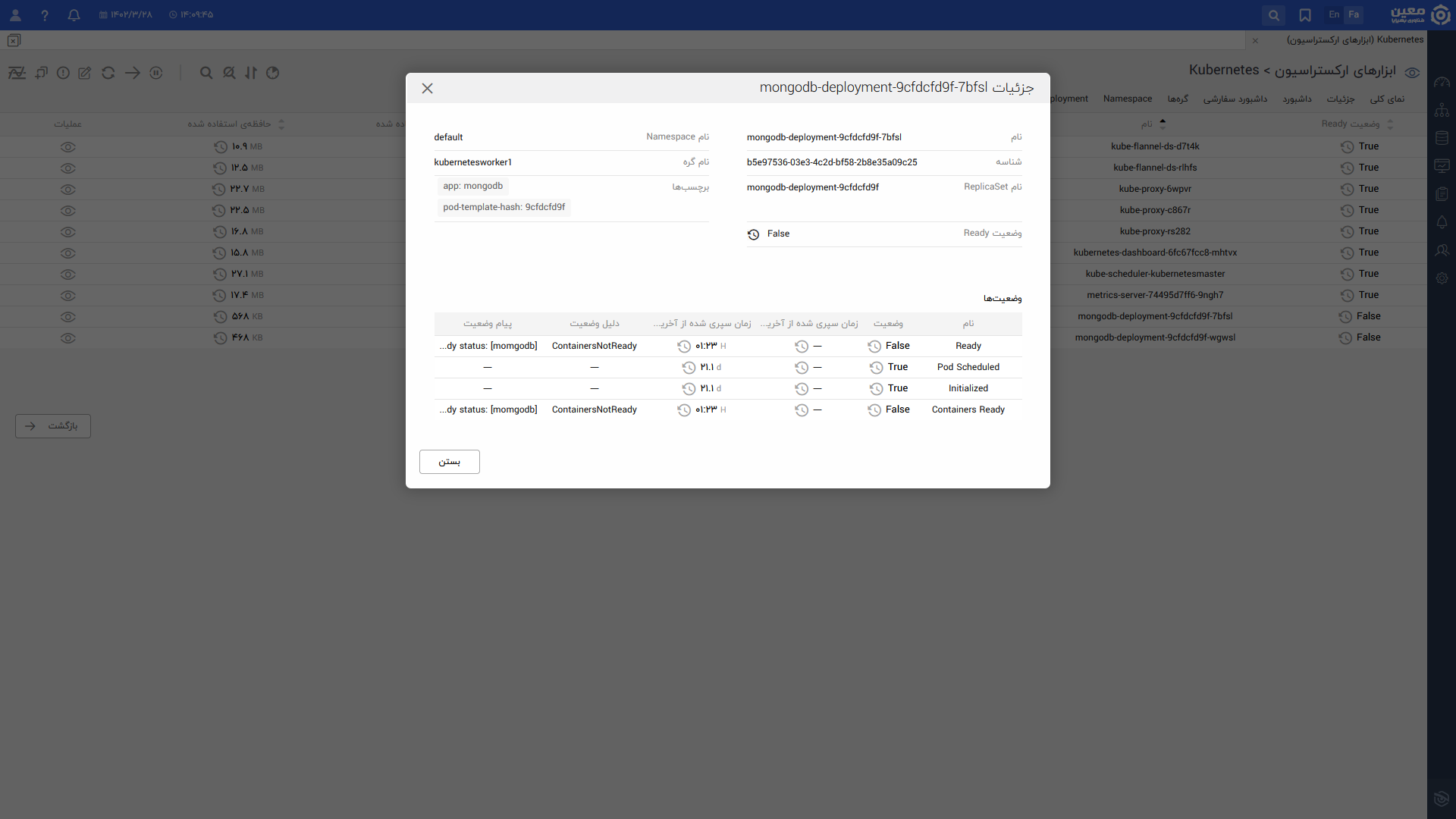Screen dimensions: 1456x819
Task: Open the user profile icon in top bar
Action: pos(15,15)
